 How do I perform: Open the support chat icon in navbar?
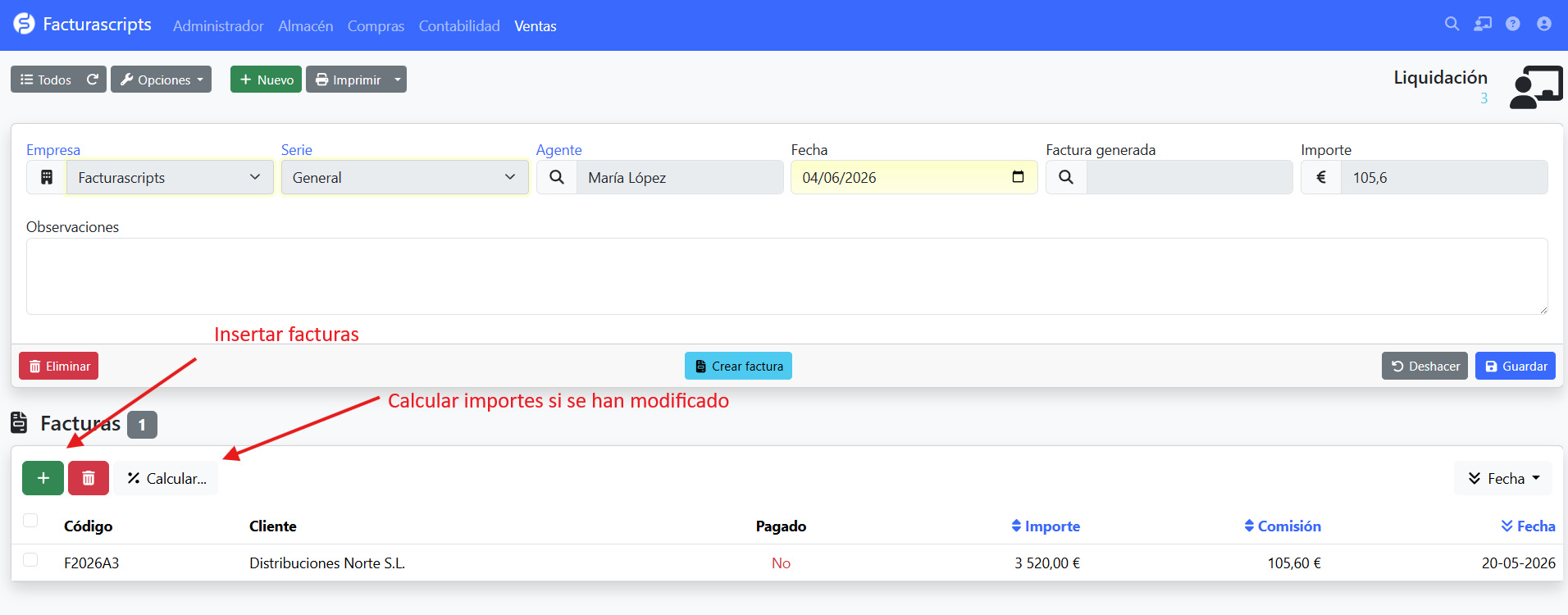[1483, 25]
